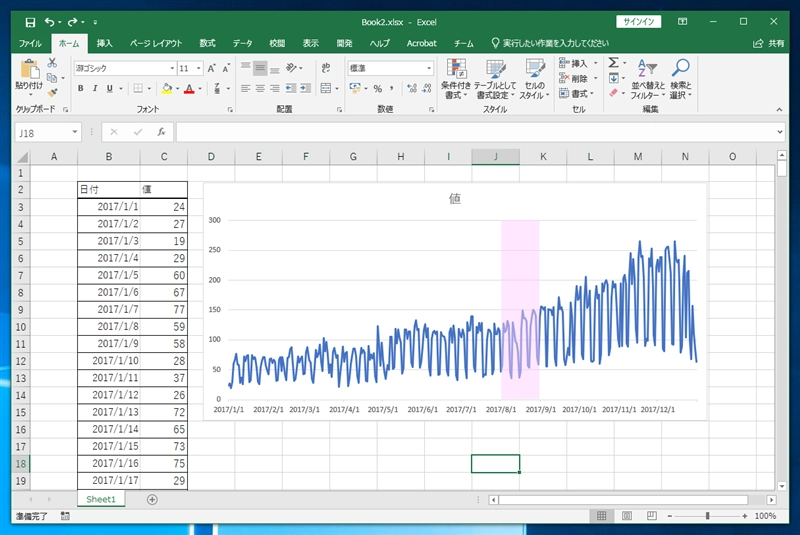Click the merge and center icon
Screen dimensions: 800x535
tap(326, 88)
